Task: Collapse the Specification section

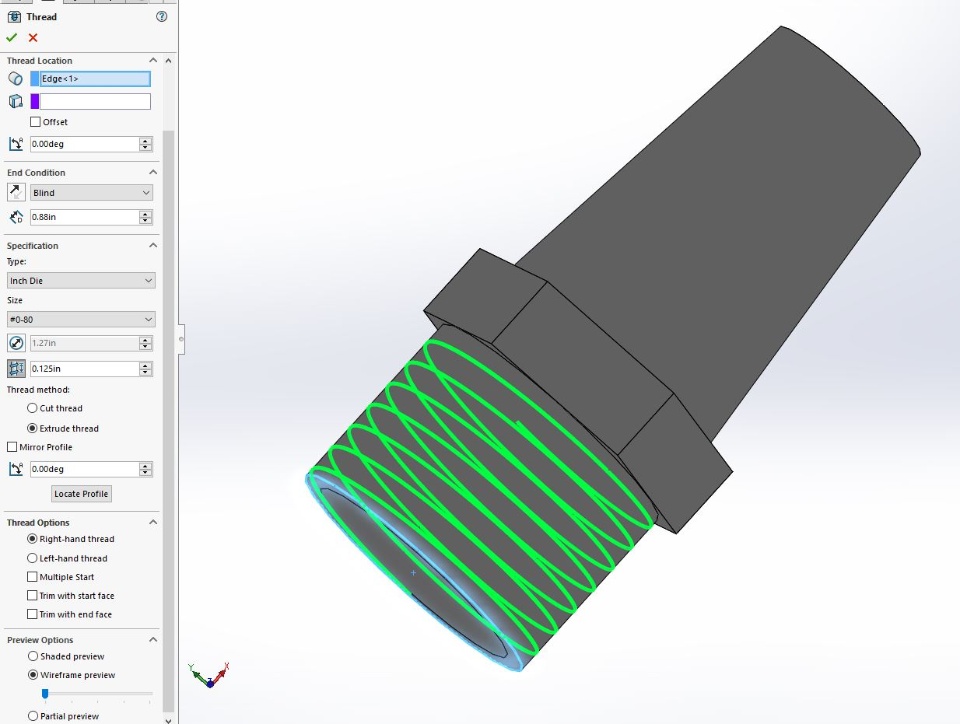Action: [x=153, y=245]
